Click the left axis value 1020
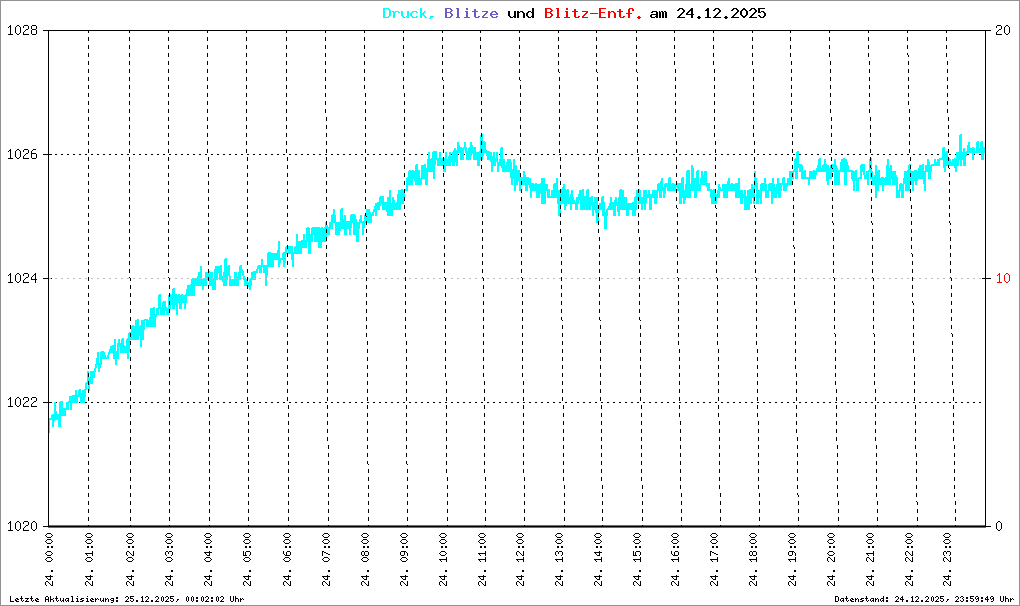 (x=22, y=526)
